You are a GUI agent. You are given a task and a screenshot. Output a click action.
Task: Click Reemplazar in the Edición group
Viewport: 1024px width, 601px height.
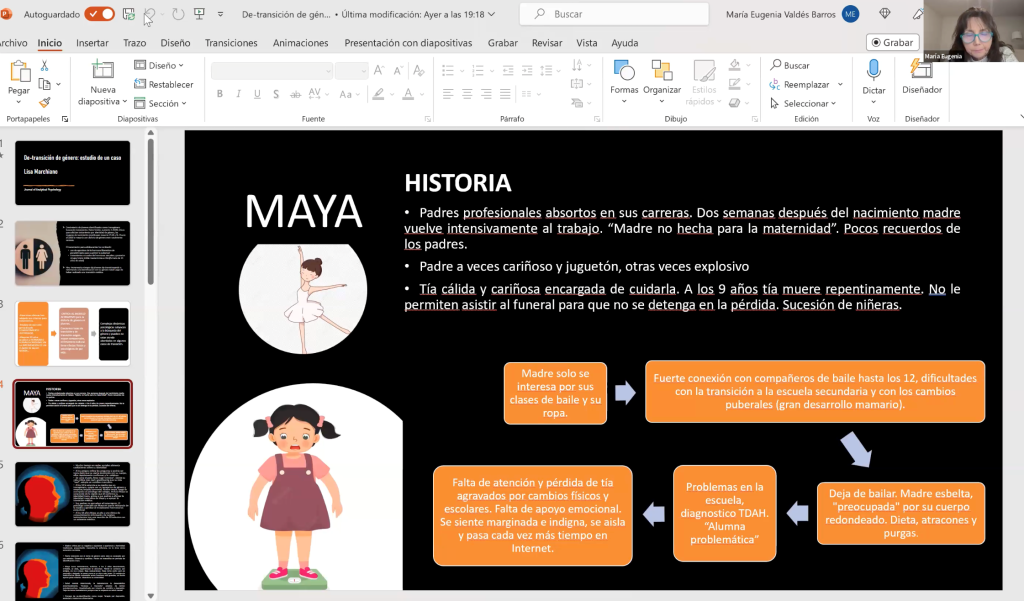(x=806, y=85)
